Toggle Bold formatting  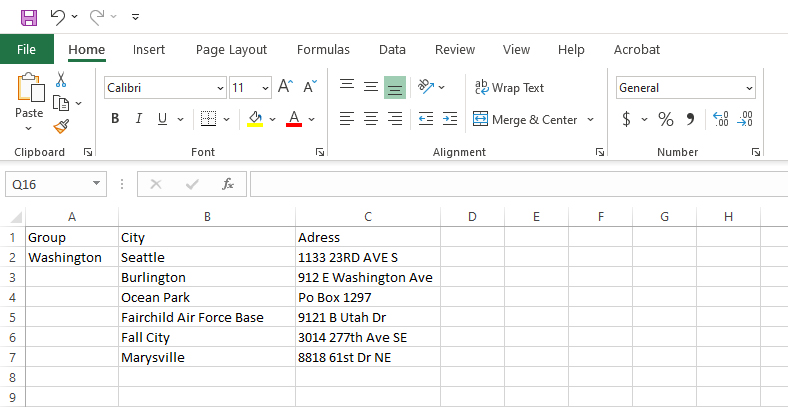115,119
